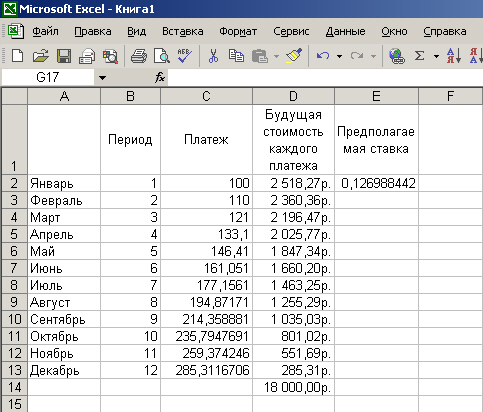
Task: Click the AutoSum sigma icon
Action: [420, 56]
